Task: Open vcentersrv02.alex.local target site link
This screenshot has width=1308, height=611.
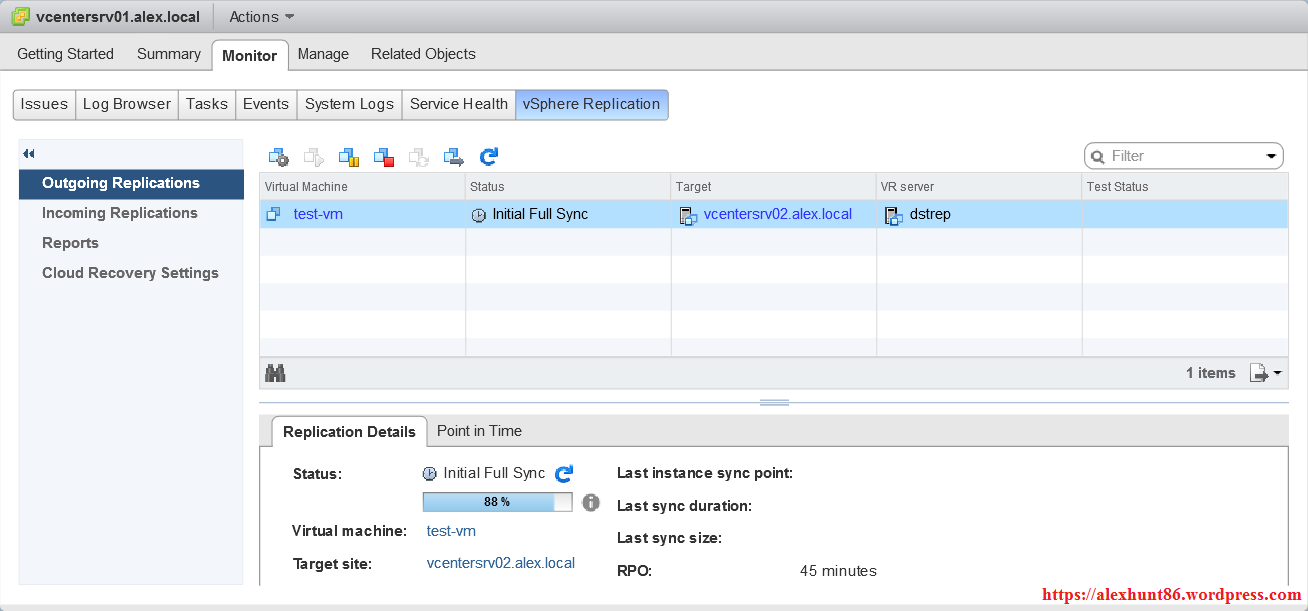Action: pyautogui.click(x=500, y=563)
